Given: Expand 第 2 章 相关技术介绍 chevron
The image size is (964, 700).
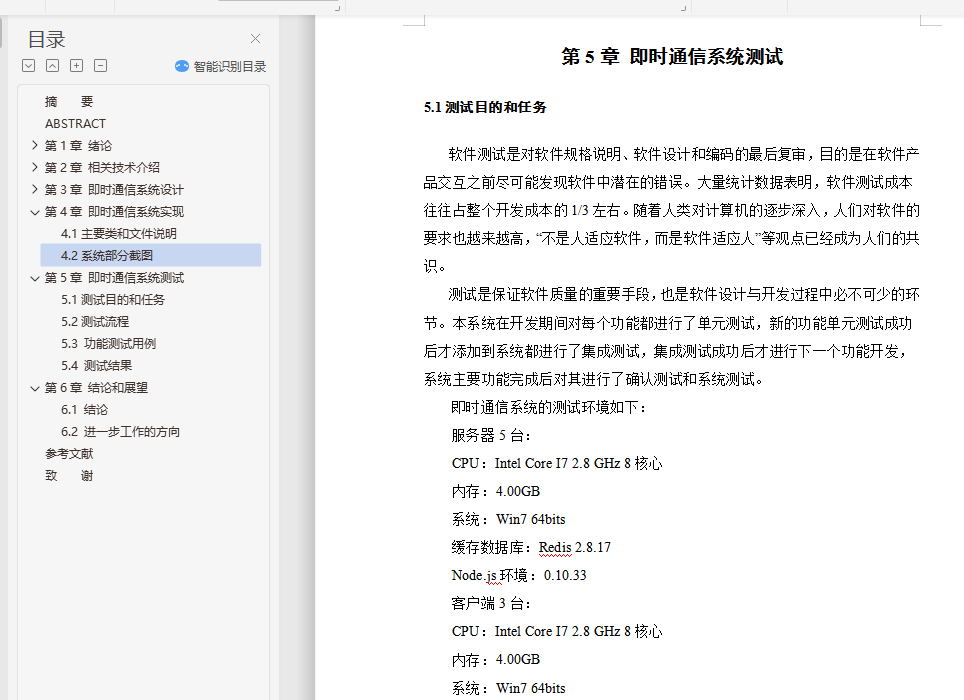Looking at the screenshot, I should pyautogui.click(x=34, y=167).
